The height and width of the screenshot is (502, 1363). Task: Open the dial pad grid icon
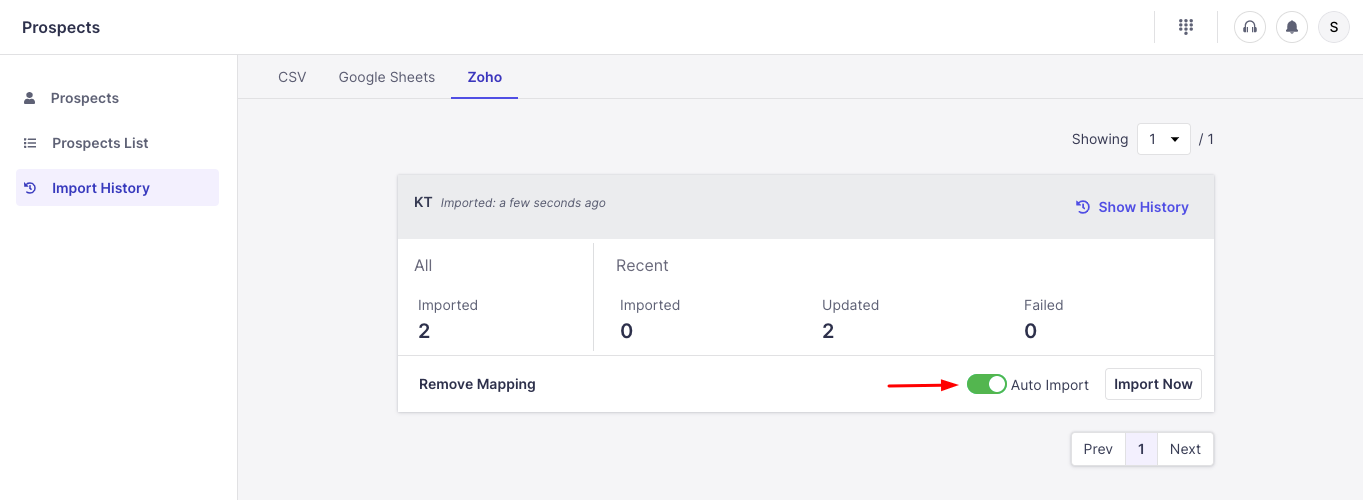[1186, 27]
